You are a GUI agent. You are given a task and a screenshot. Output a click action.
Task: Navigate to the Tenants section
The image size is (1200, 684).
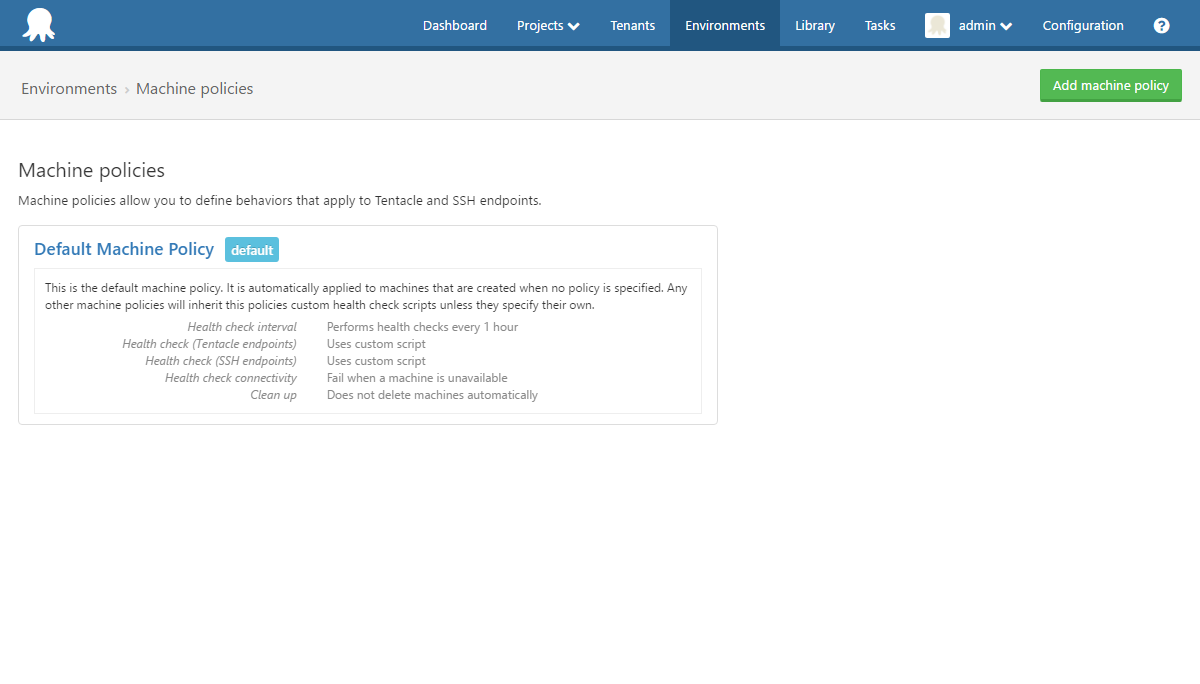pos(632,25)
